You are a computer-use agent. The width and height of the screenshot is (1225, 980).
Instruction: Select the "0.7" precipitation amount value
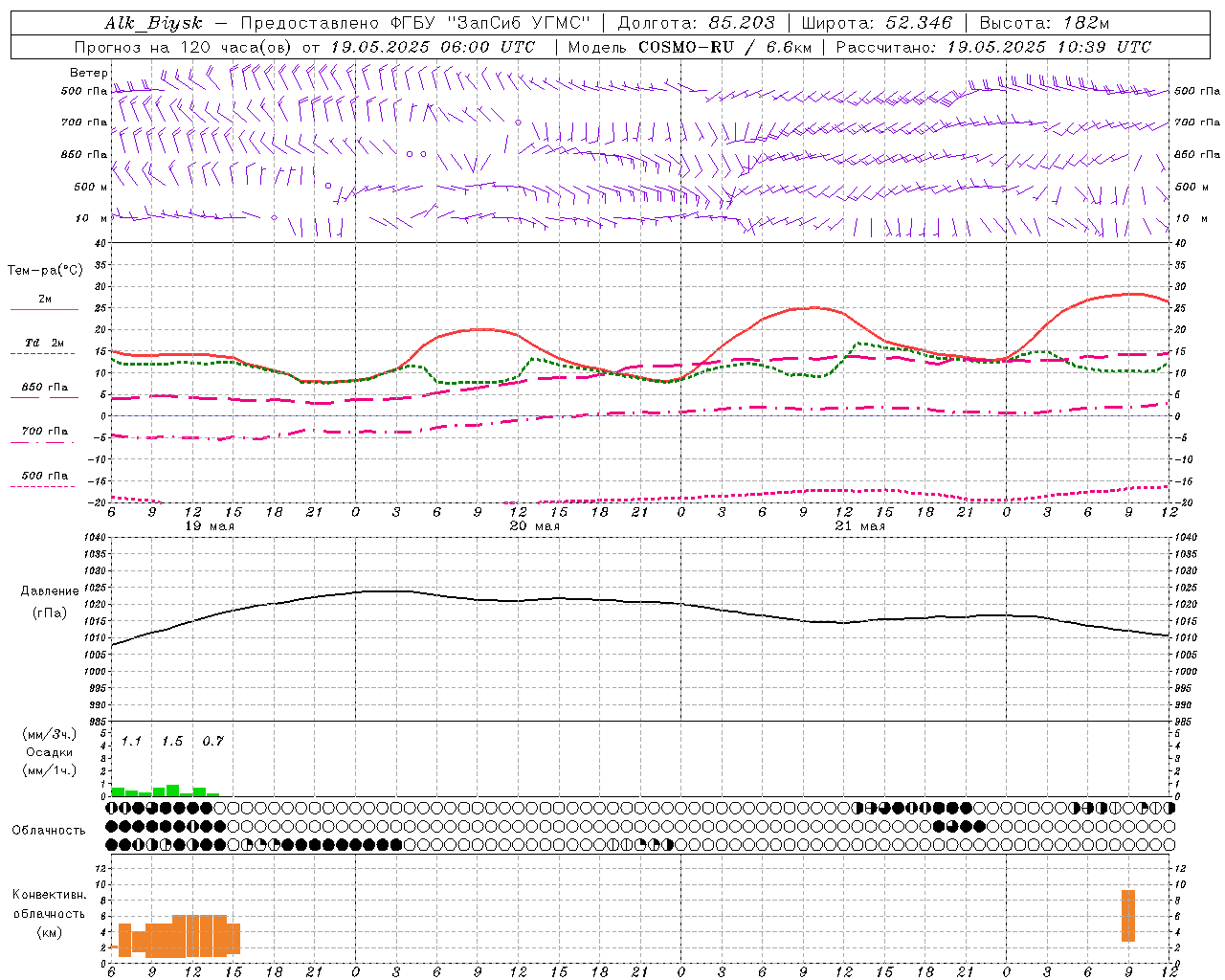click(213, 742)
